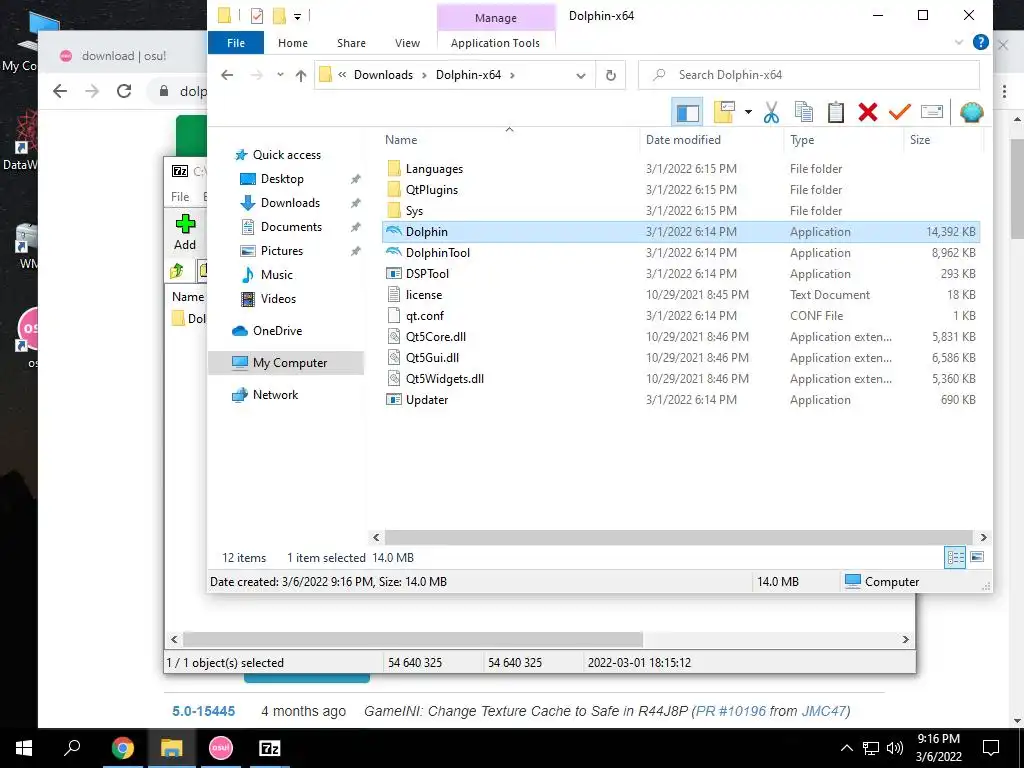
Task: Open folder options toolbar button
Action: 725,112
